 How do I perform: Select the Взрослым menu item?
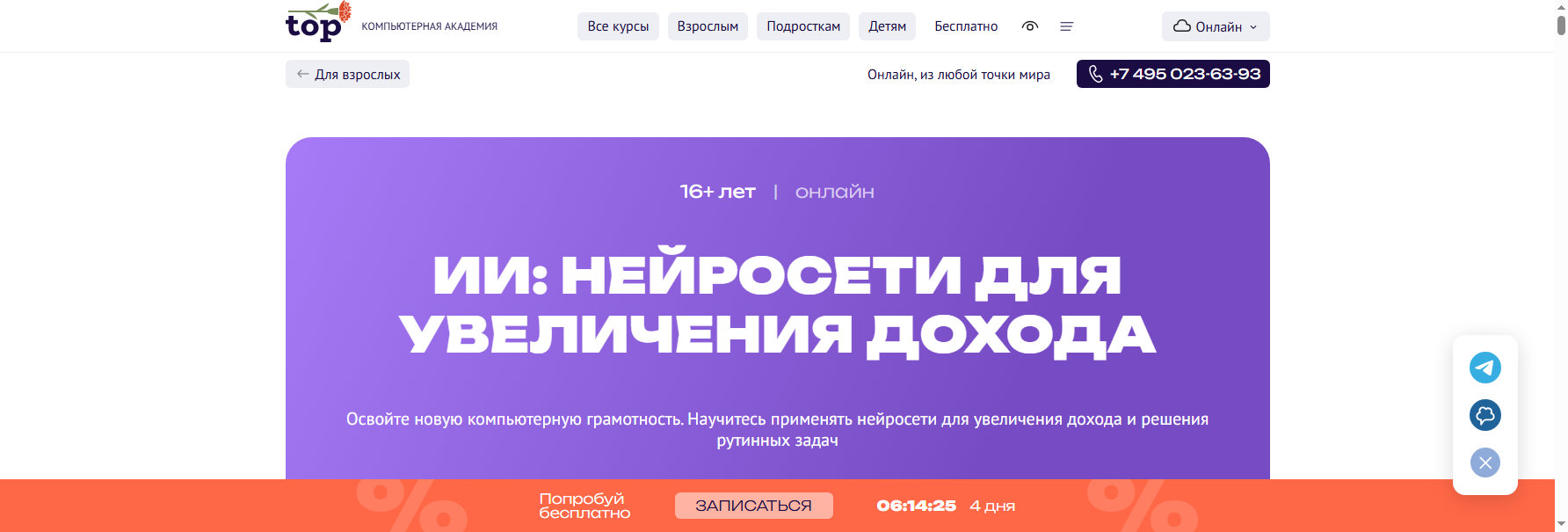click(x=708, y=26)
